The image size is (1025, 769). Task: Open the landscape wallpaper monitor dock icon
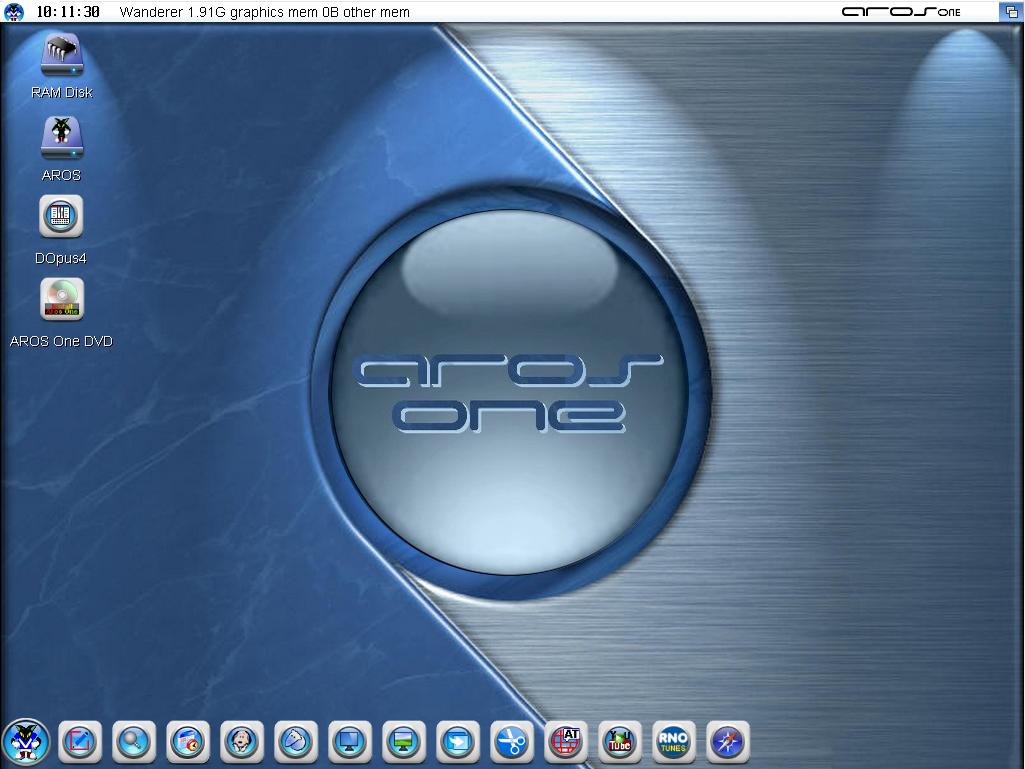(x=404, y=742)
